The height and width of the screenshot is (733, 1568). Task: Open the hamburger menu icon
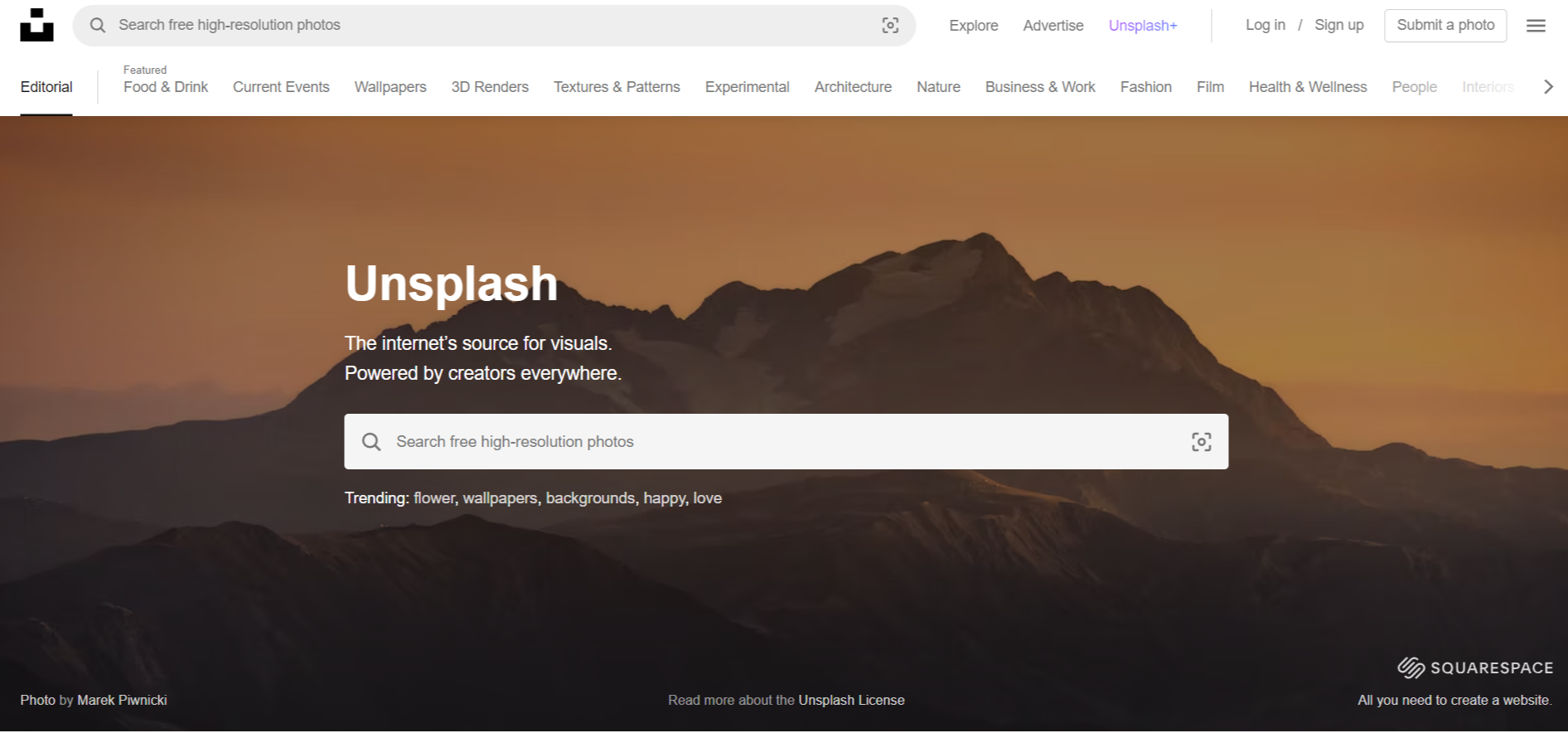(x=1536, y=26)
